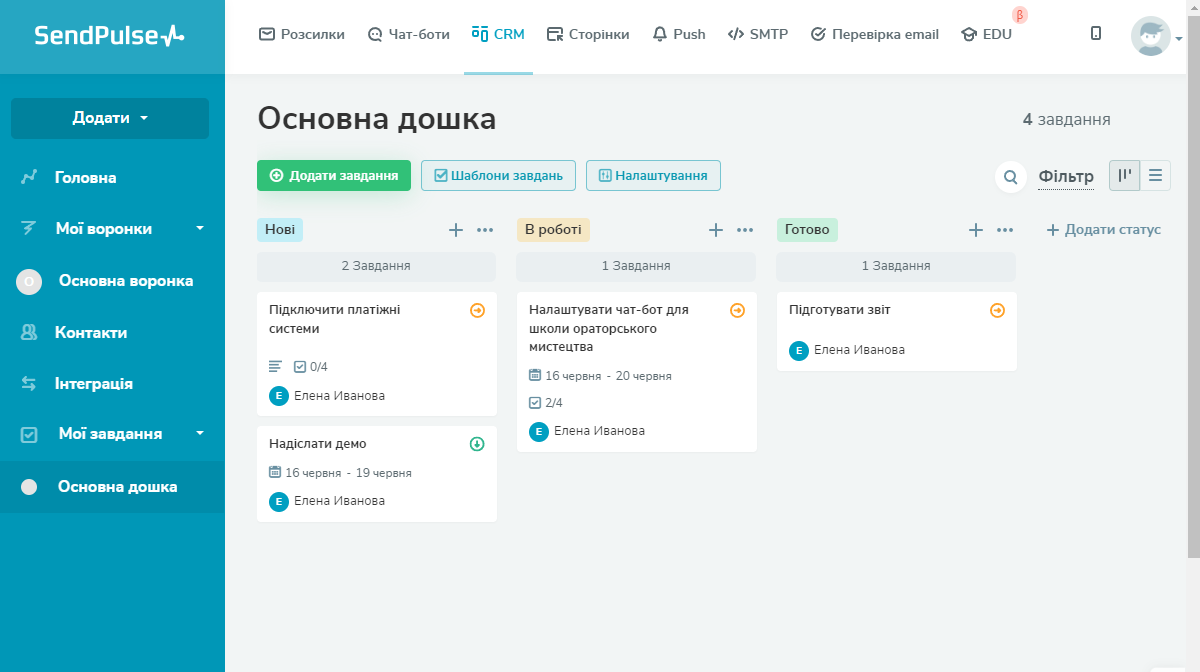The image size is (1200, 672).
Task: Open SMTP tab
Action: pos(758,34)
